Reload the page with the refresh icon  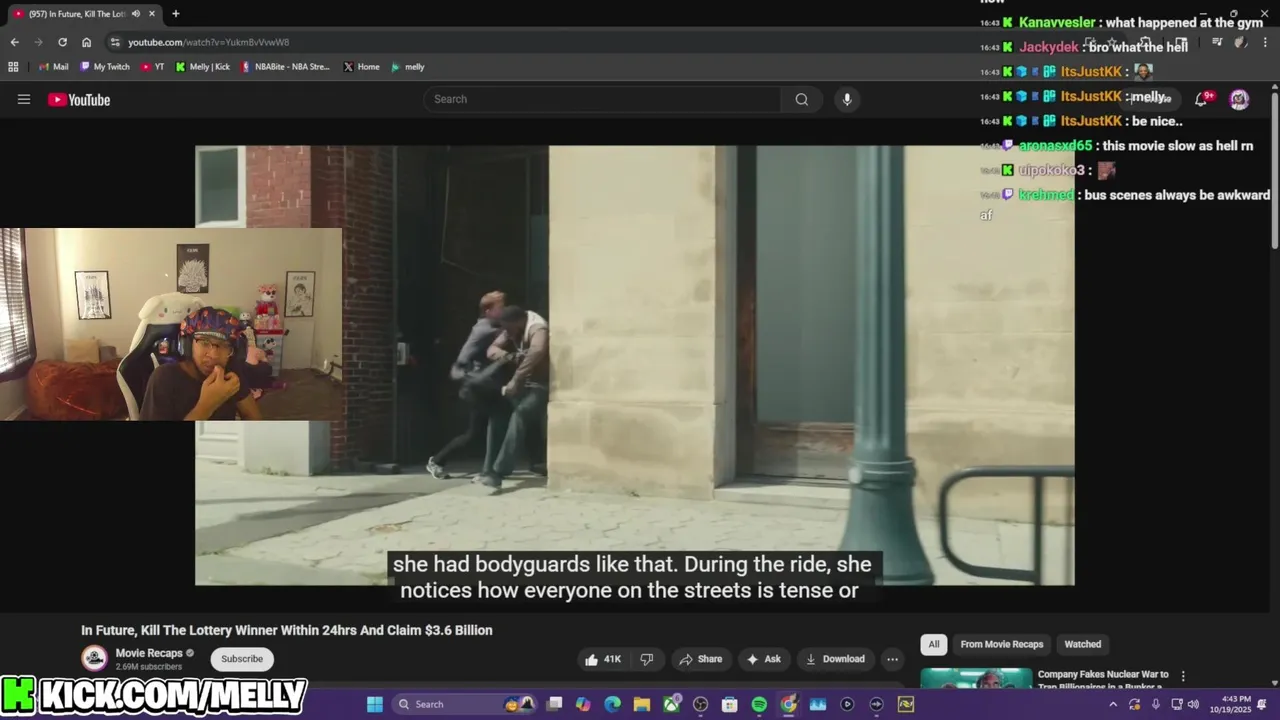coord(62,42)
